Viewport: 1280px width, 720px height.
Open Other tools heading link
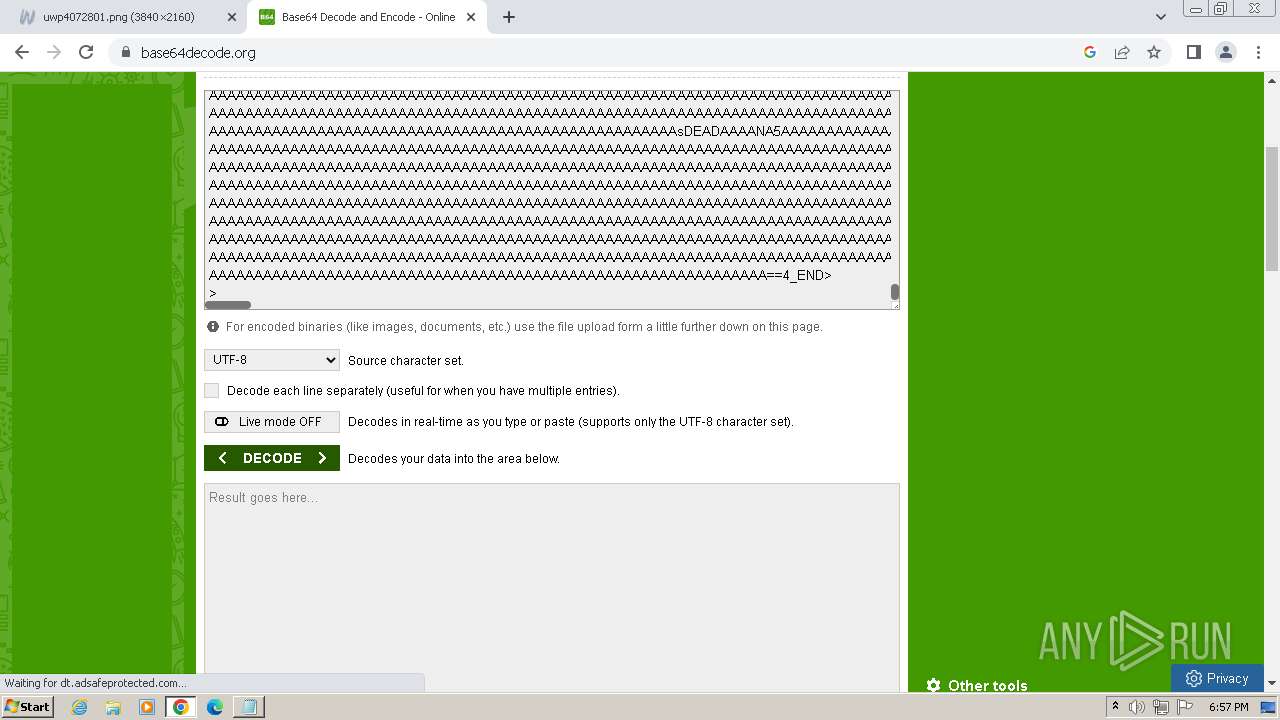(987, 685)
